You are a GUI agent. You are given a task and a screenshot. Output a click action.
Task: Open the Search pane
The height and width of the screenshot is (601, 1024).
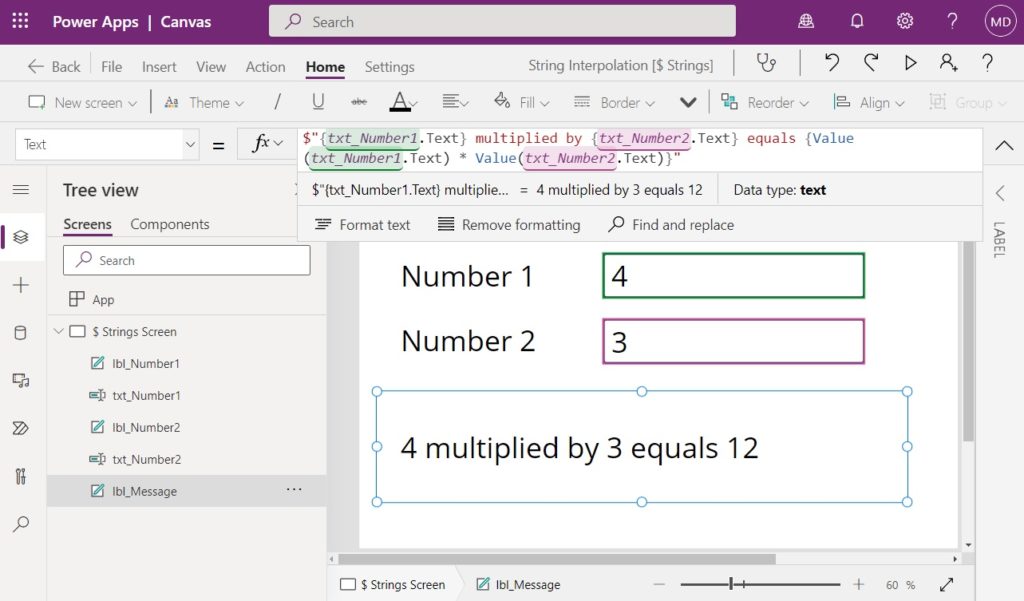pos(22,524)
